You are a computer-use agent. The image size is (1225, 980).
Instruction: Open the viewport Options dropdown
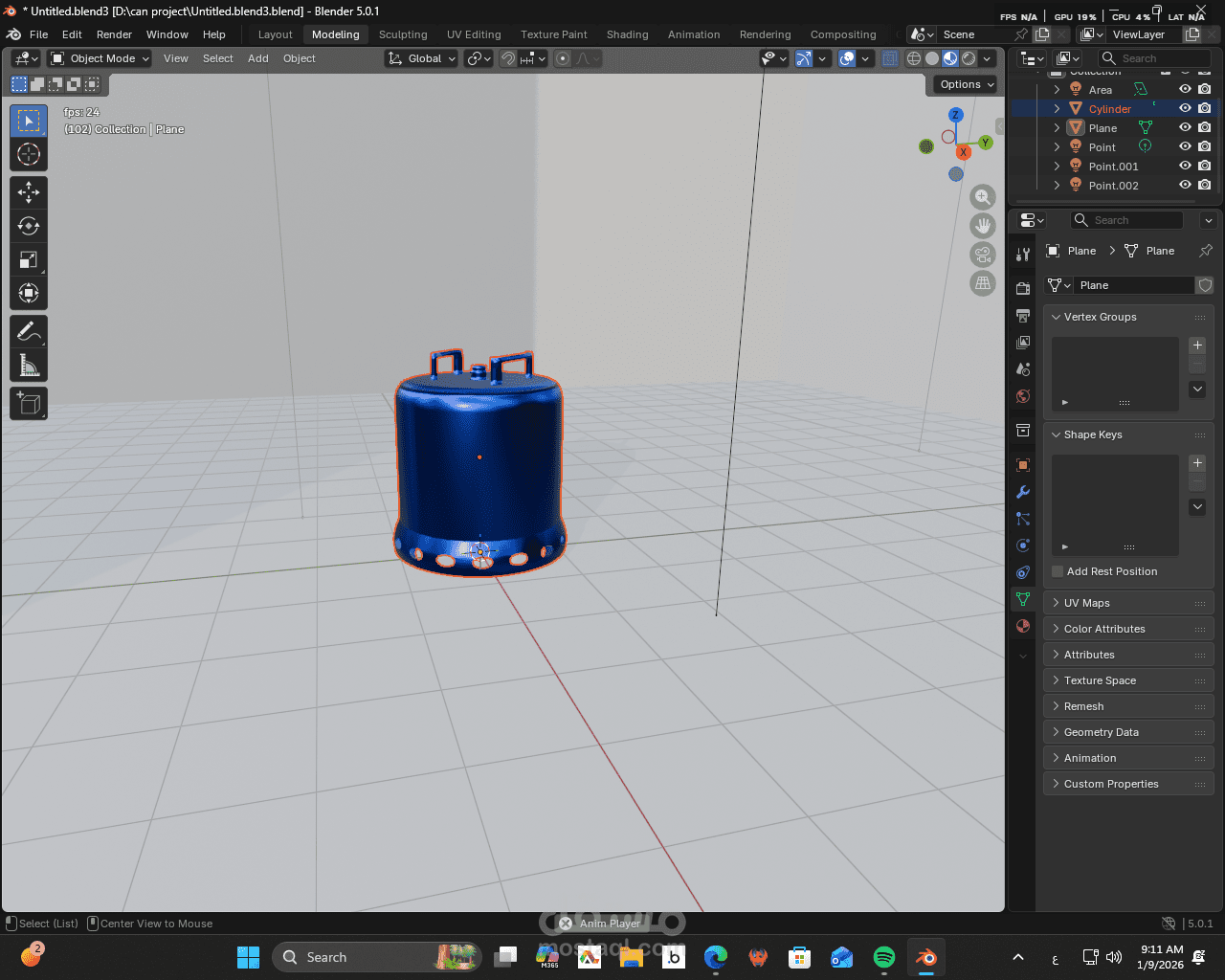coord(967,84)
